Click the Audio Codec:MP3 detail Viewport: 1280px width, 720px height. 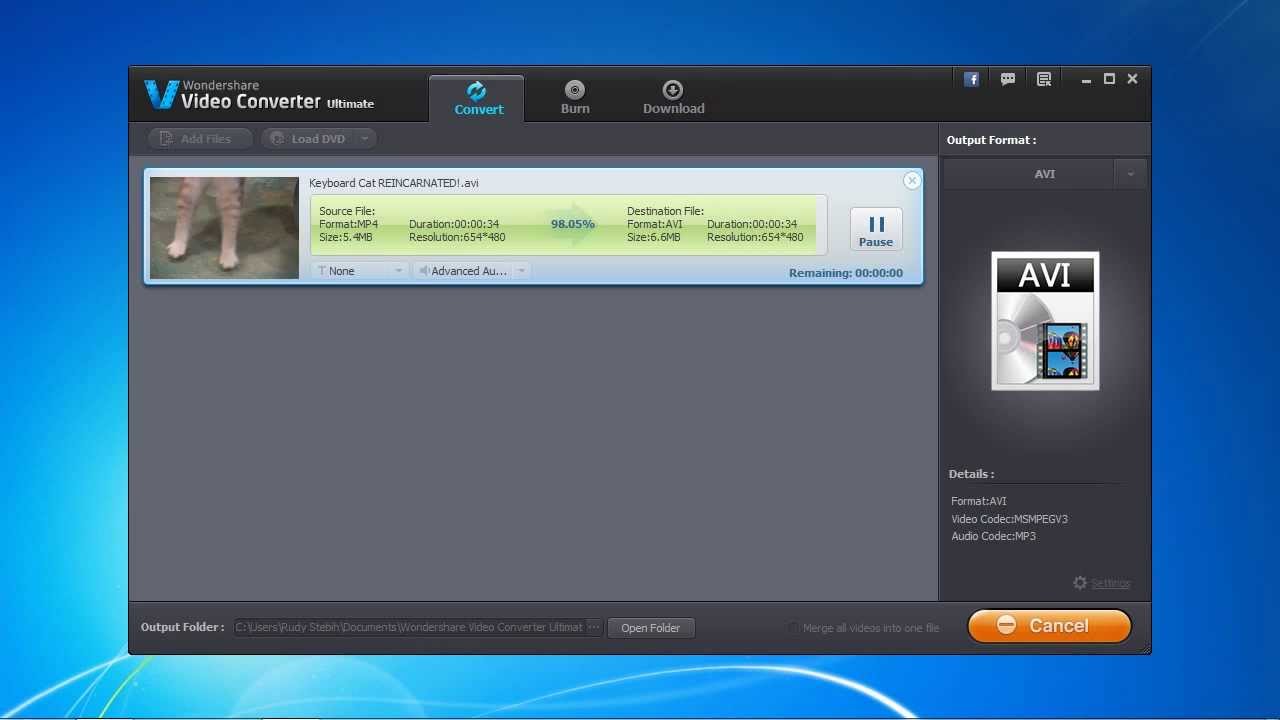point(993,536)
